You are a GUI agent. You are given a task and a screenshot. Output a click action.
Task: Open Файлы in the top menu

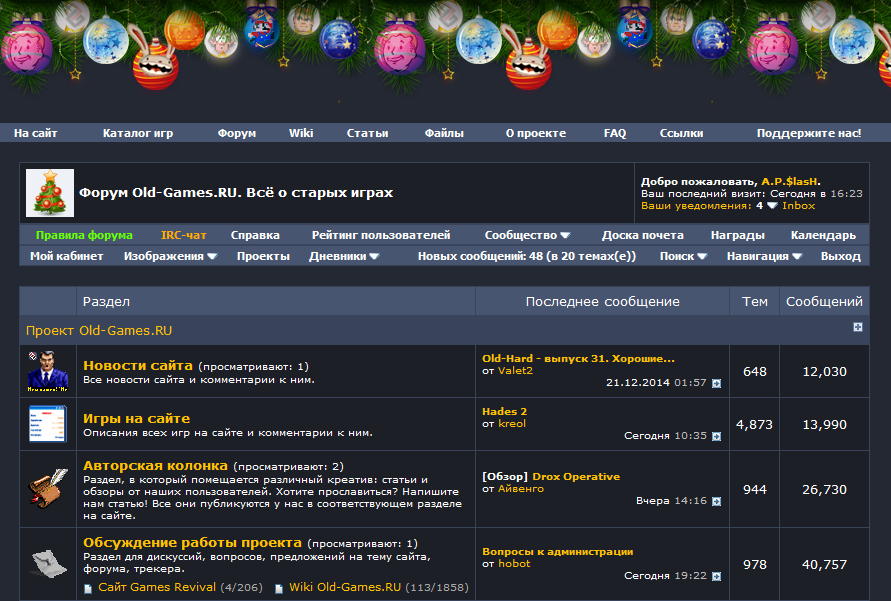444,133
